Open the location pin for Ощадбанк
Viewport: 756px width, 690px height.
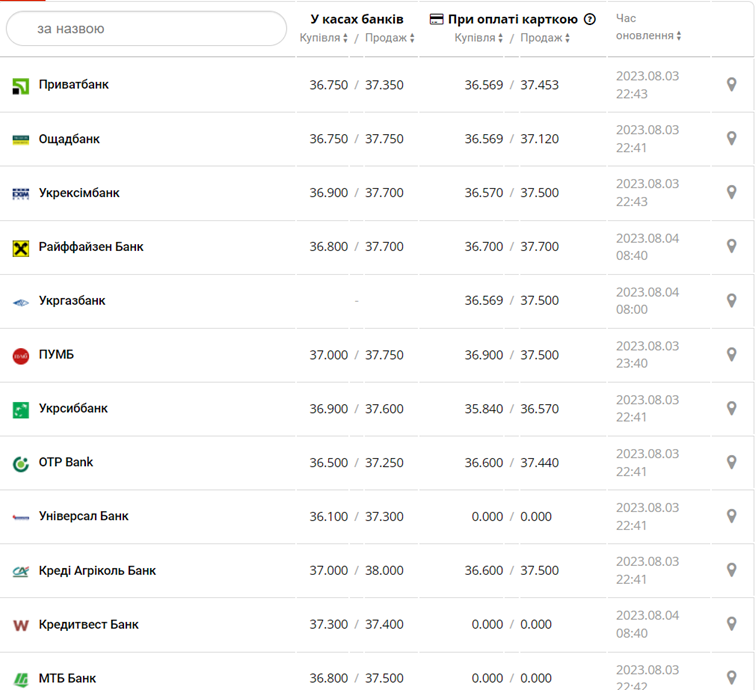pyautogui.click(x=731, y=139)
